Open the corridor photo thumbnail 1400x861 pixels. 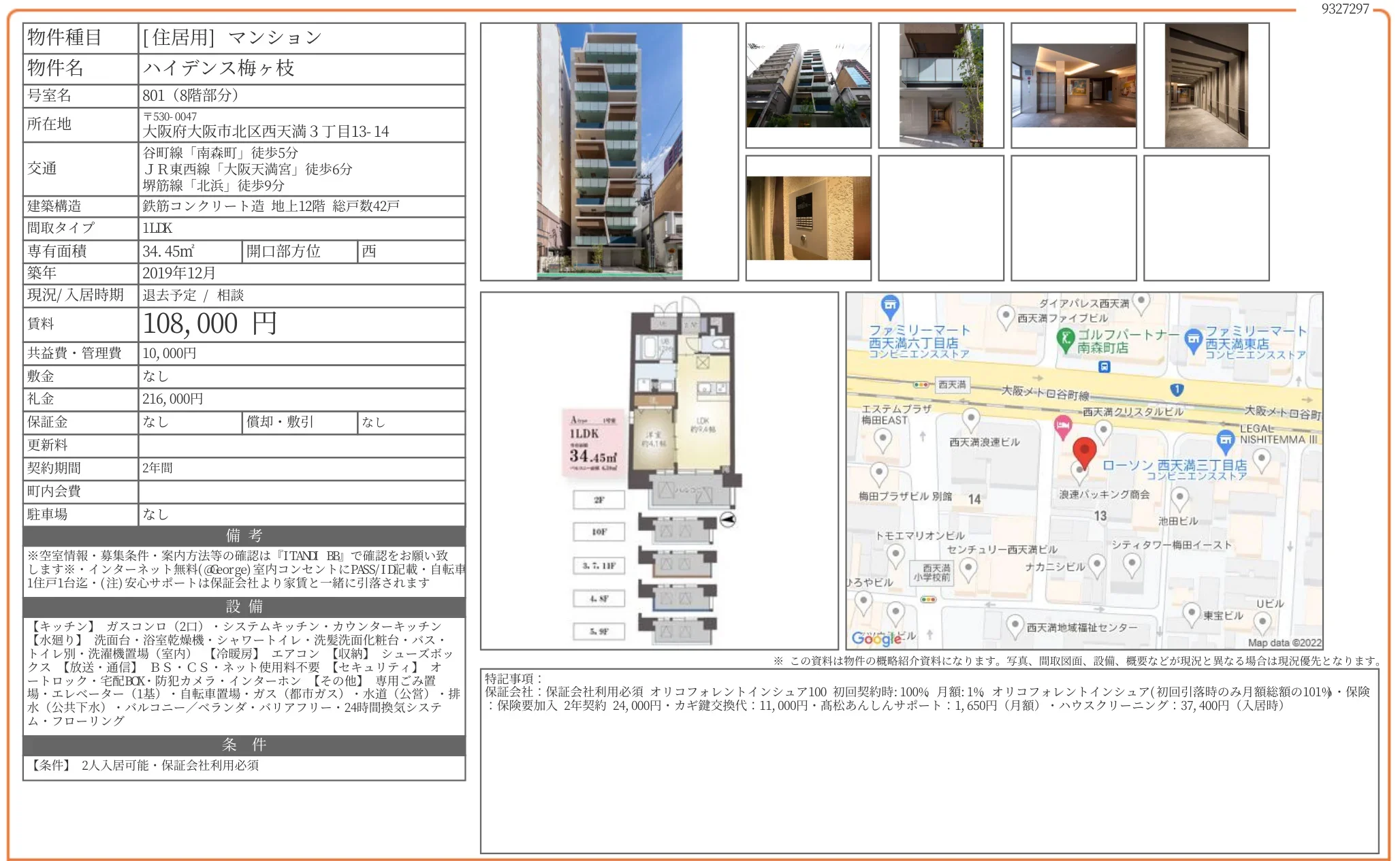click(x=1206, y=86)
